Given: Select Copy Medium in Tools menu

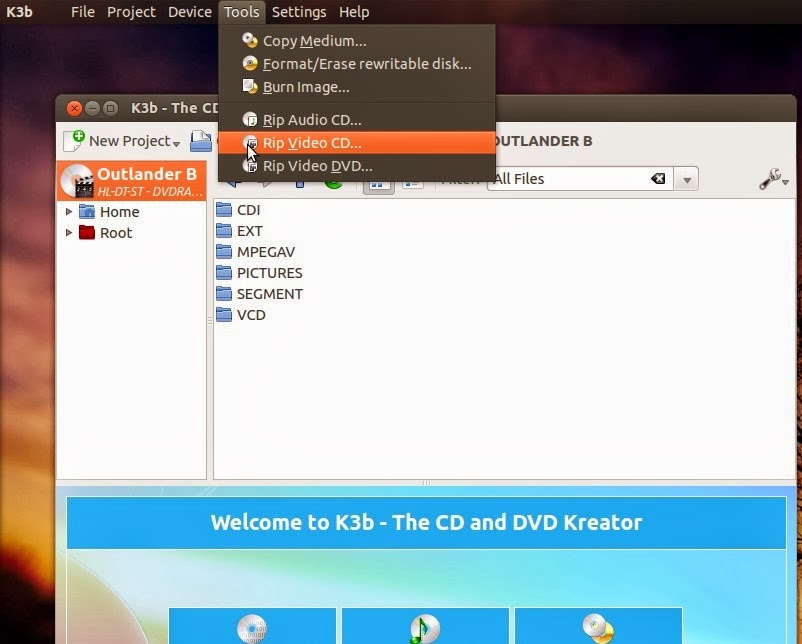Looking at the screenshot, I should [357, 40].
